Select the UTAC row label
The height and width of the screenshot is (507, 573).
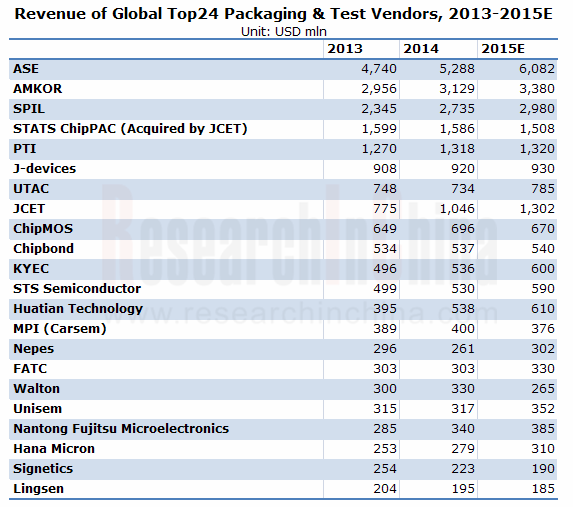pos(31,189)
